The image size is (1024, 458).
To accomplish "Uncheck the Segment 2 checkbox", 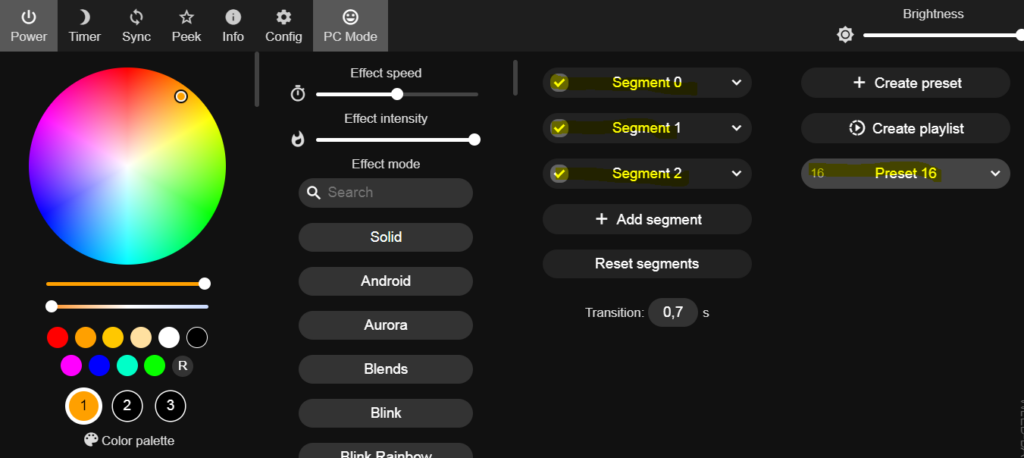I will click(559, 174).
